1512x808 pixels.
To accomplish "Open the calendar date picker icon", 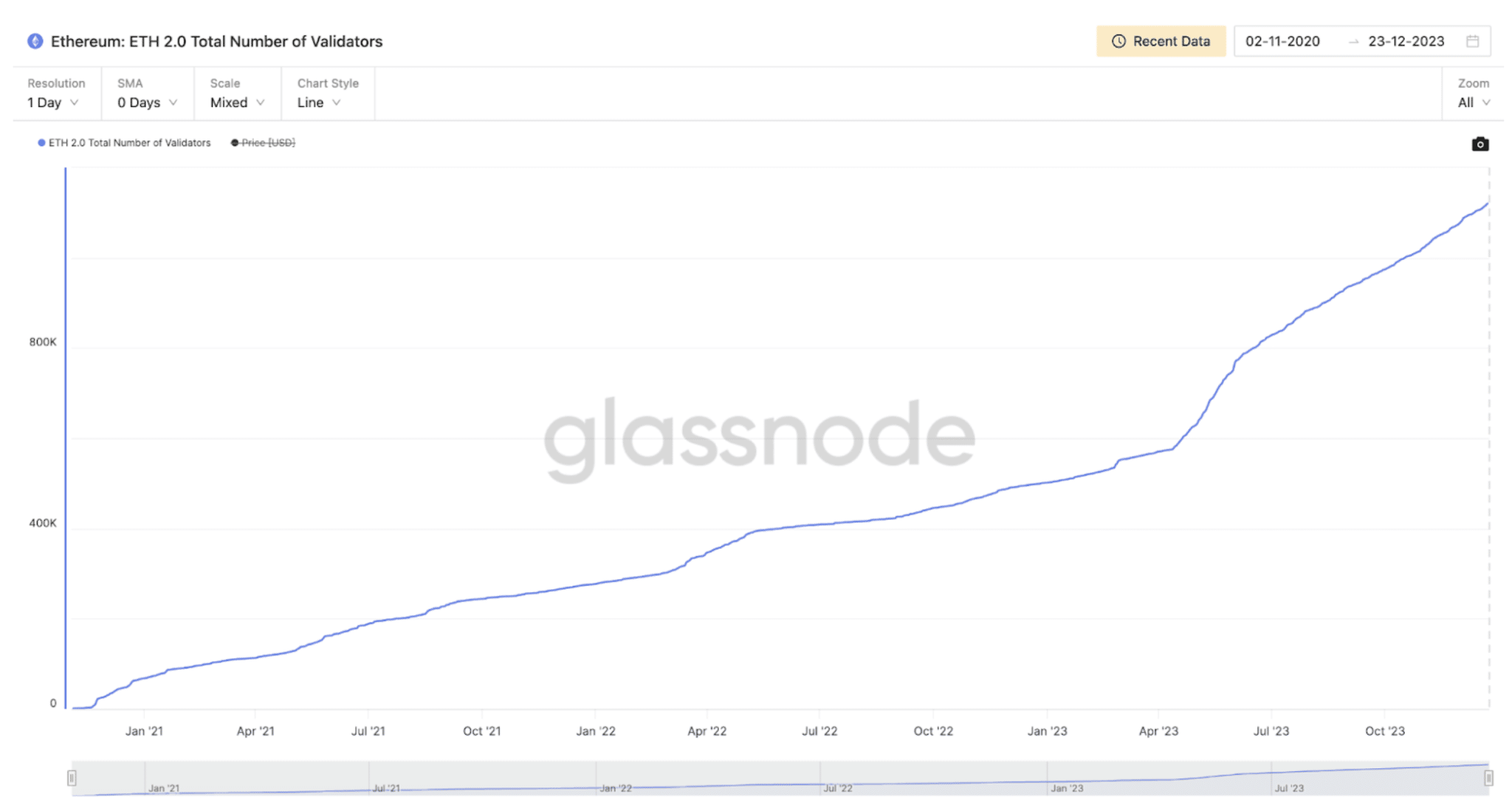I will tap(1474, 41).
